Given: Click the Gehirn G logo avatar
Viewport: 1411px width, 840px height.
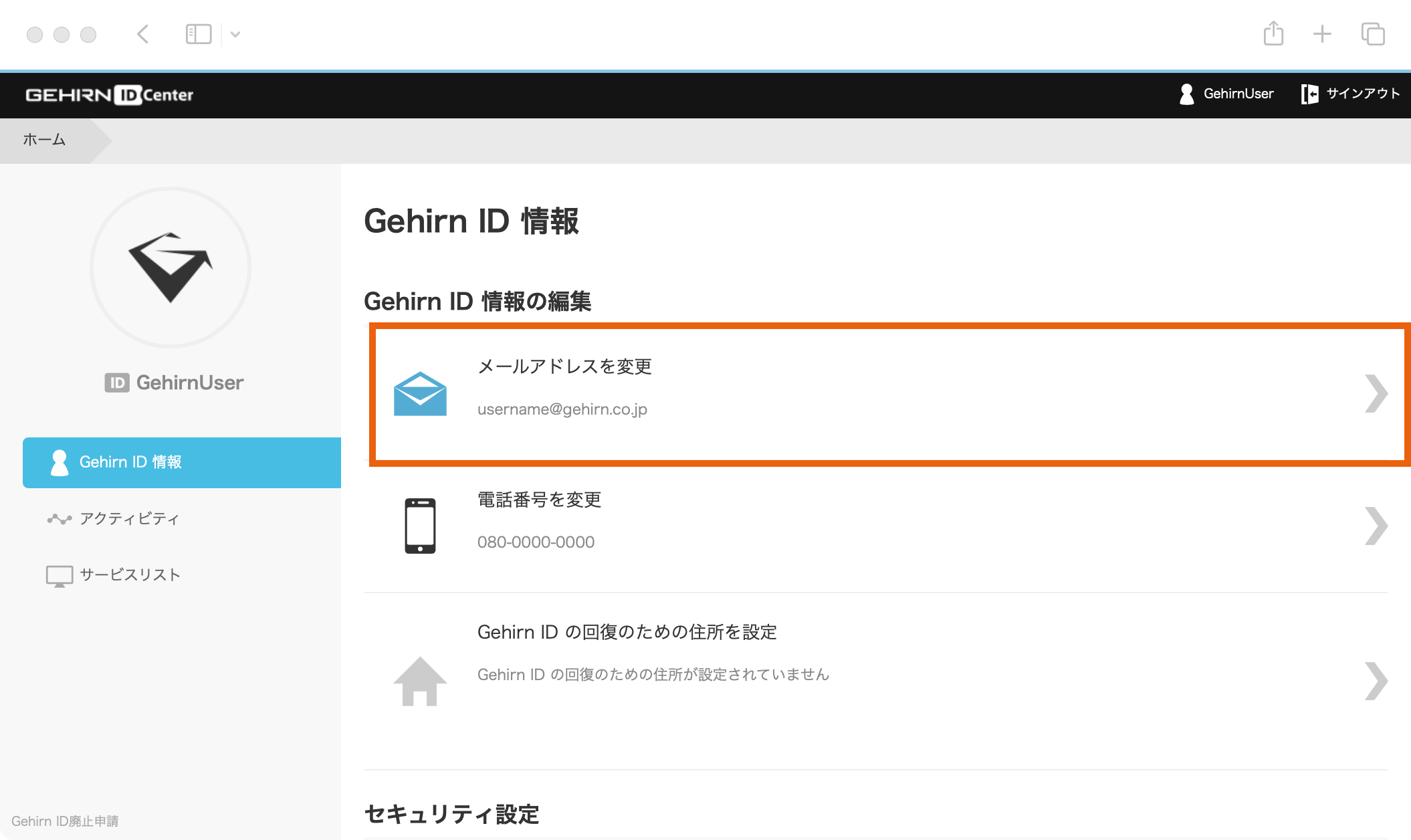Looking at the screenshot, I should pyautogui.click(x=171, y=268).
